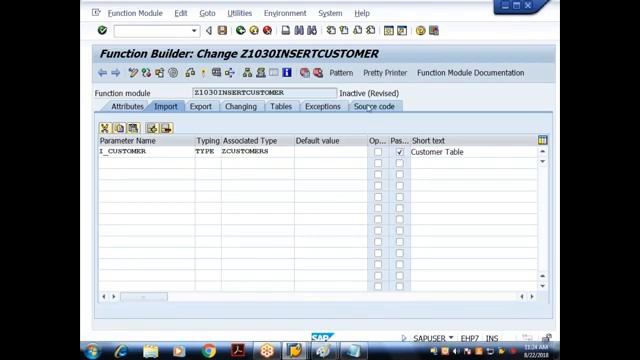Click the table settings grid icon
The image size is (640, 360).
tap(542, 140)
